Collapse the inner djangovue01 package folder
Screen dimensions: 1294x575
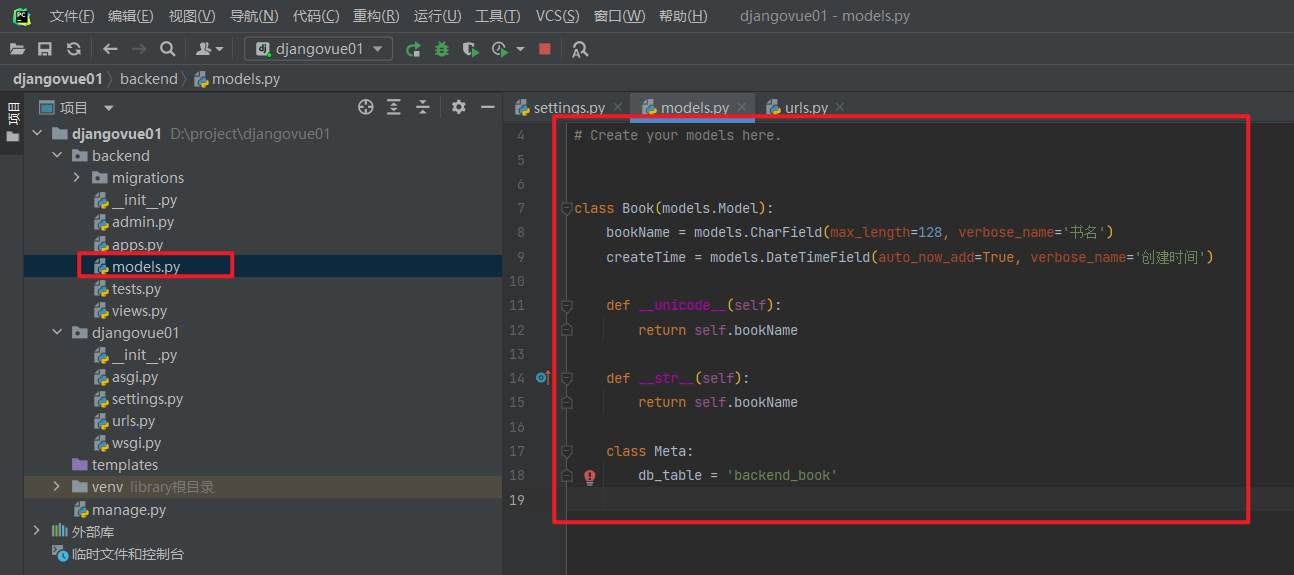point(57,333)
